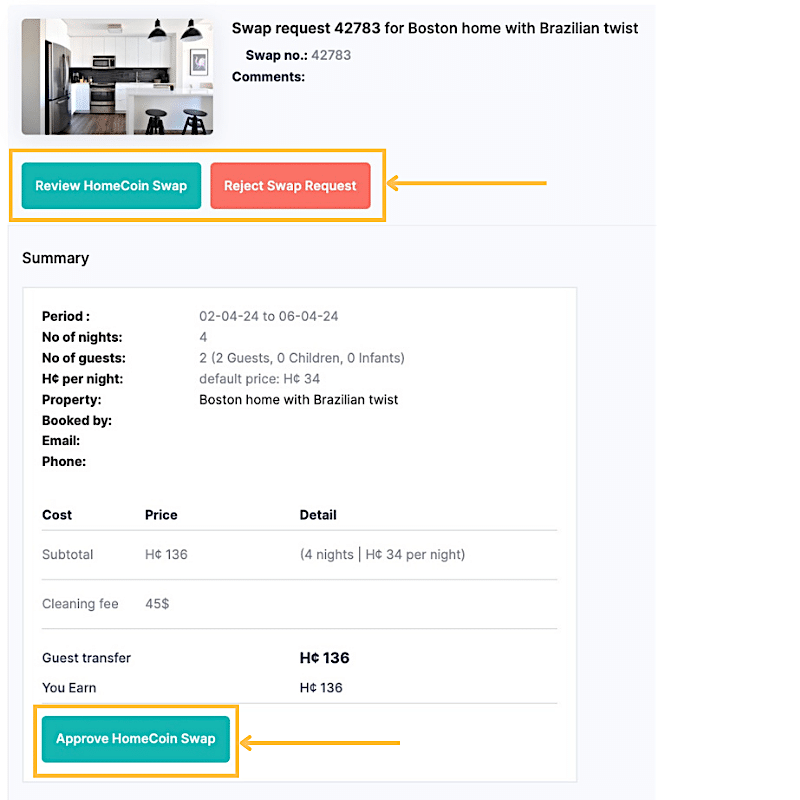This screenshot has width=800, height=800.
Task: Click the bold Guest transfer amount
Action: (325, 658)
